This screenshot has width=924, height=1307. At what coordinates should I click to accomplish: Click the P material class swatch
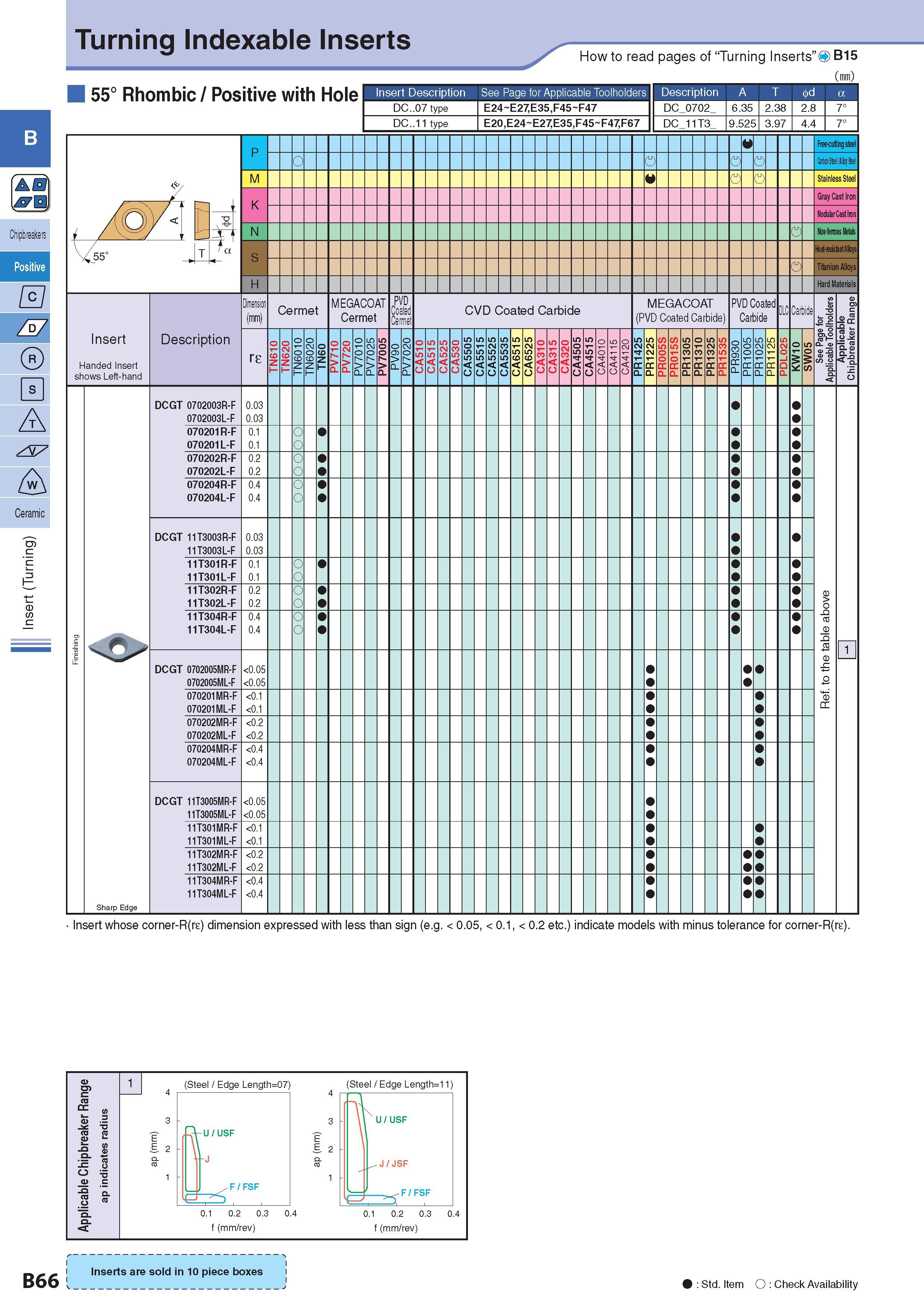coord(254,152)
